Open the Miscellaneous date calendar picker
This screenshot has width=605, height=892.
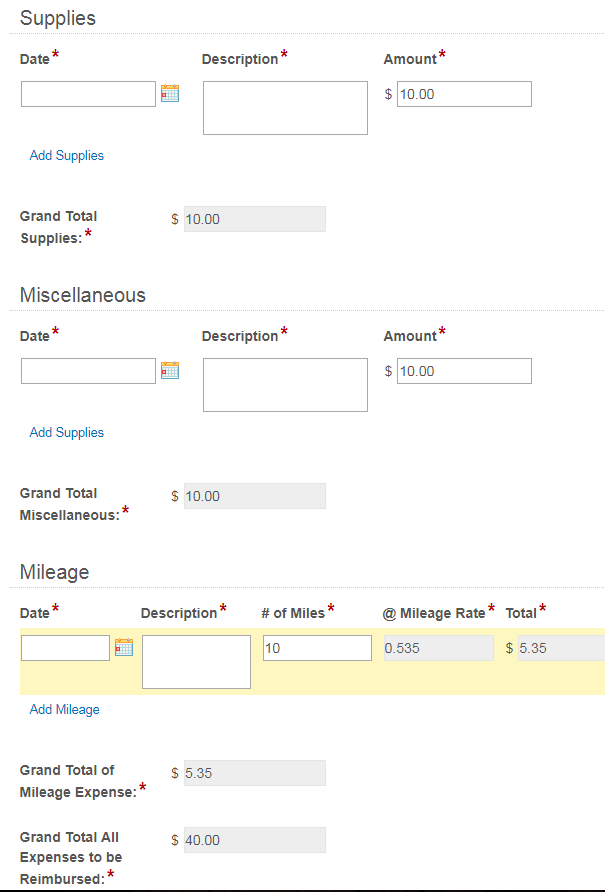pyautogui.click(x=170, y=370)
